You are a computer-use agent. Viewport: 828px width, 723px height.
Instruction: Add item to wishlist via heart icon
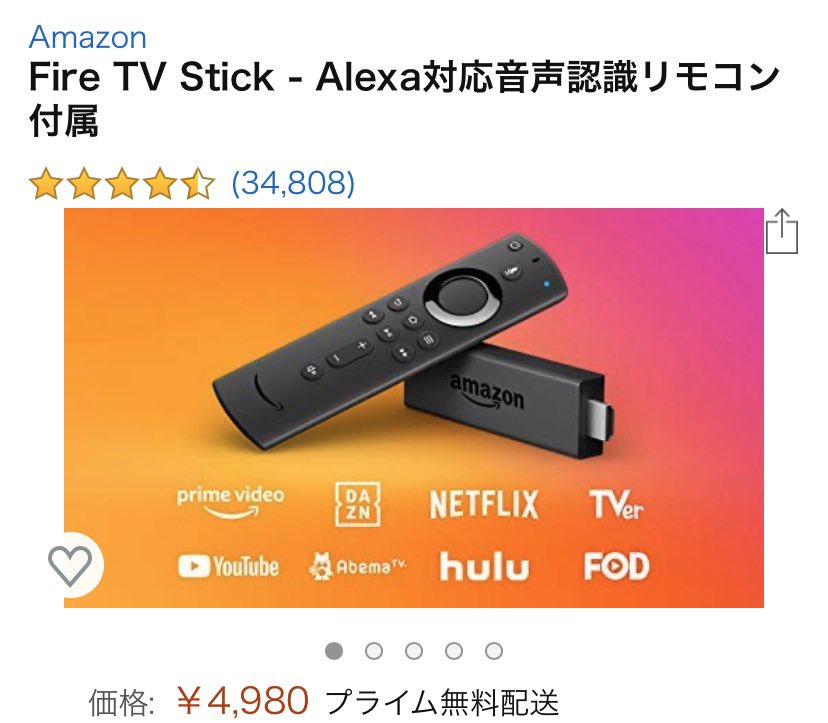pyautogui.click(x=70, y=566)
